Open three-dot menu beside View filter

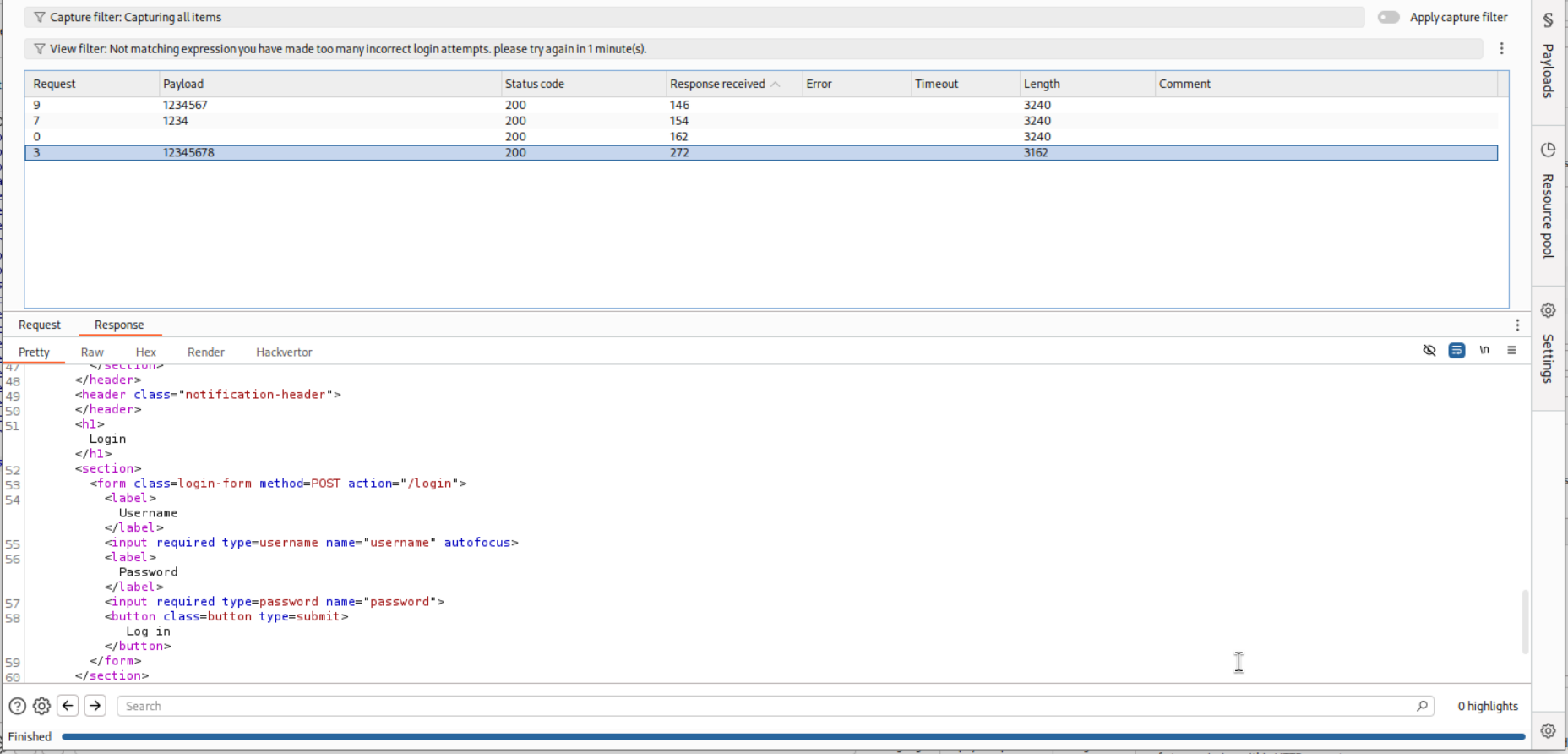click(1501, 49)
